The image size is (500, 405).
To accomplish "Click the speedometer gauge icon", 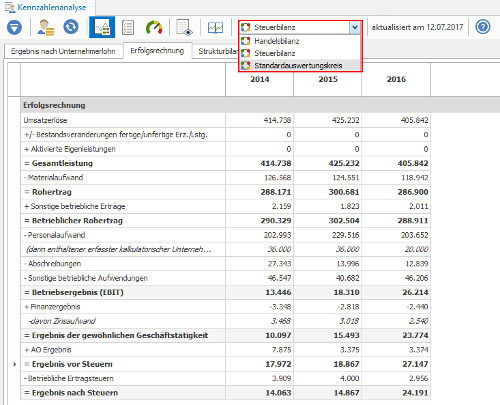I will point(154,27).
